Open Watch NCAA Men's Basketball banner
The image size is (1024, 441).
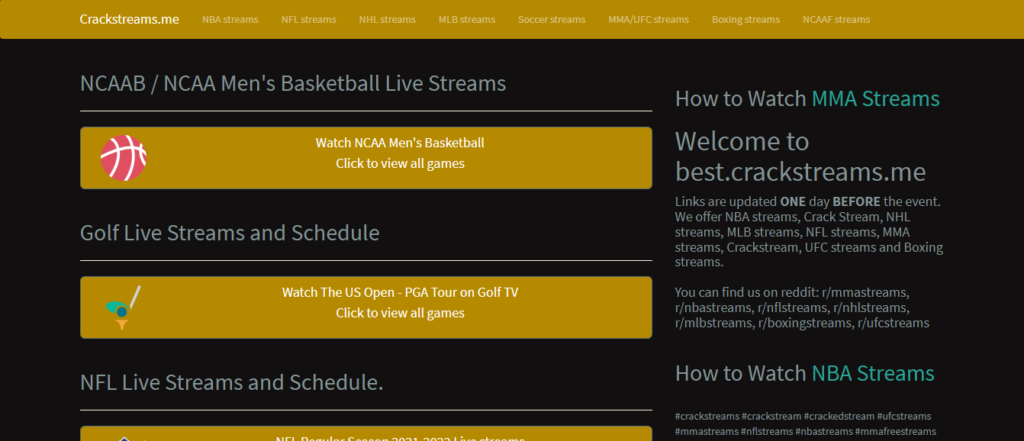coord(366,158)
